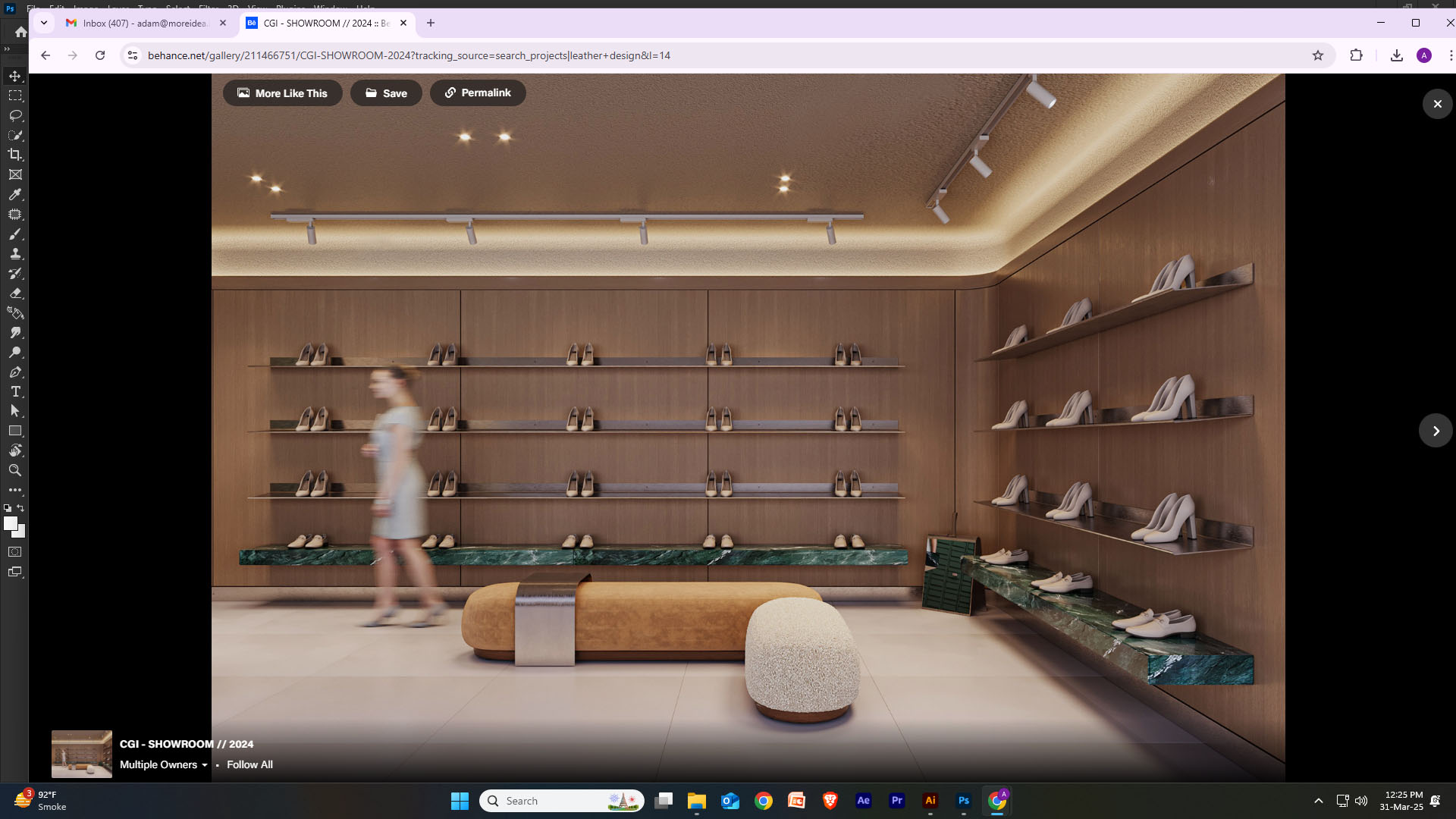The image size is (1456, 819).
Task: Select the Eraser tool
Action: coord(15,293)
